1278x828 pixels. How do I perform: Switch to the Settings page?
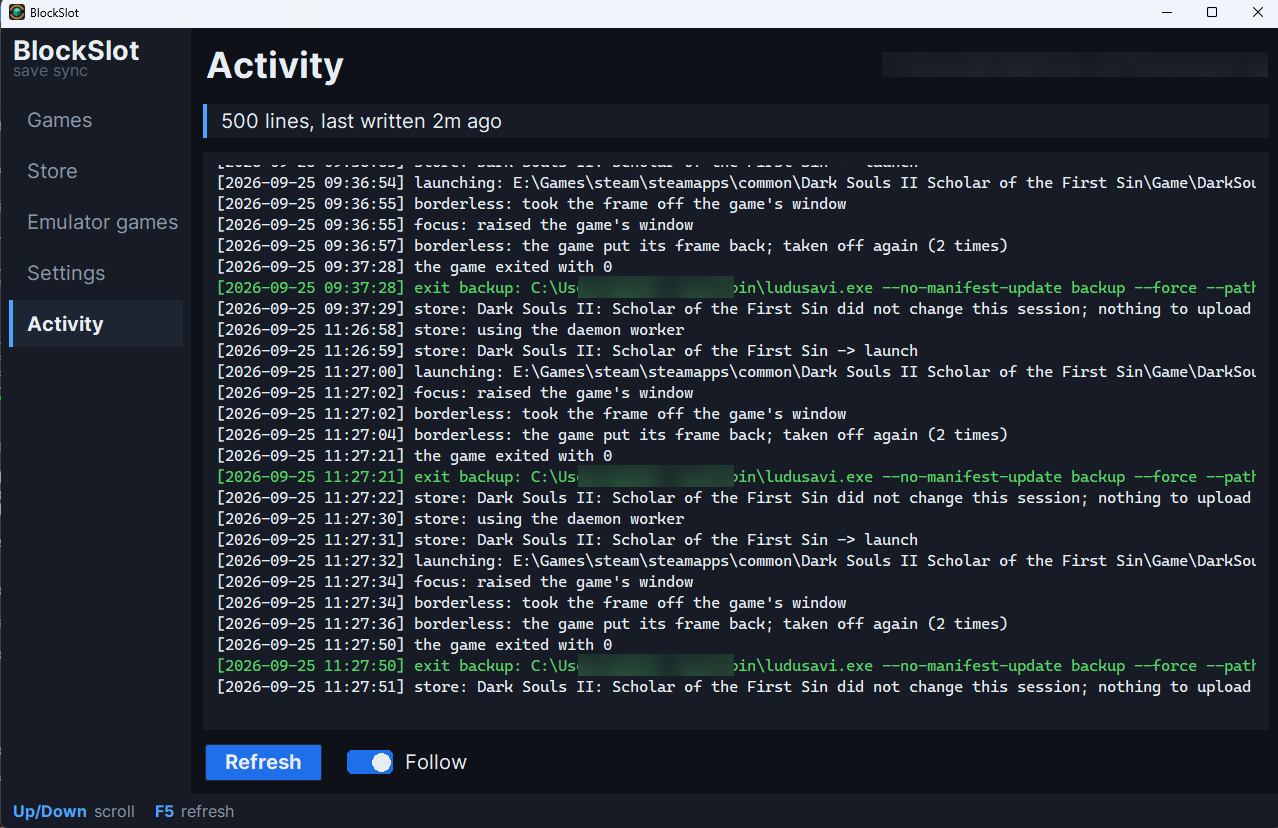(96, 273)
